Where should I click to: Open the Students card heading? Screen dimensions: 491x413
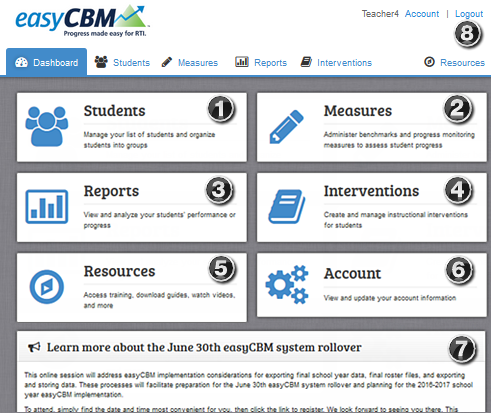(x=114, y=111)
